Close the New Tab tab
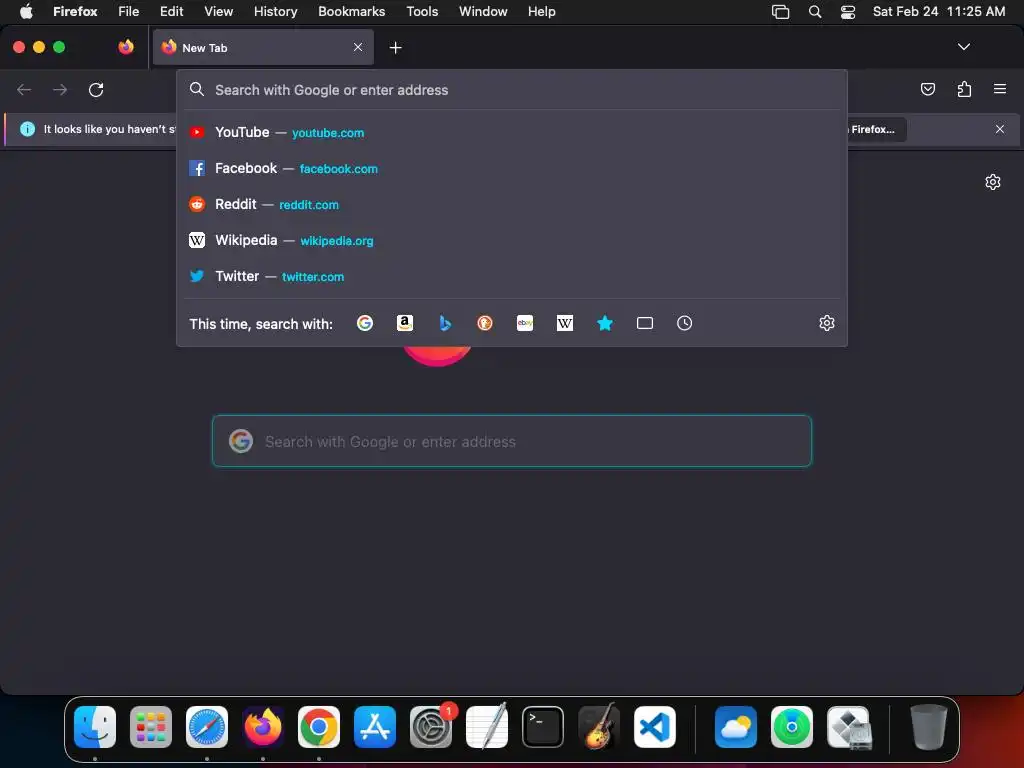1024x768 pixels. tap(358, 47)
